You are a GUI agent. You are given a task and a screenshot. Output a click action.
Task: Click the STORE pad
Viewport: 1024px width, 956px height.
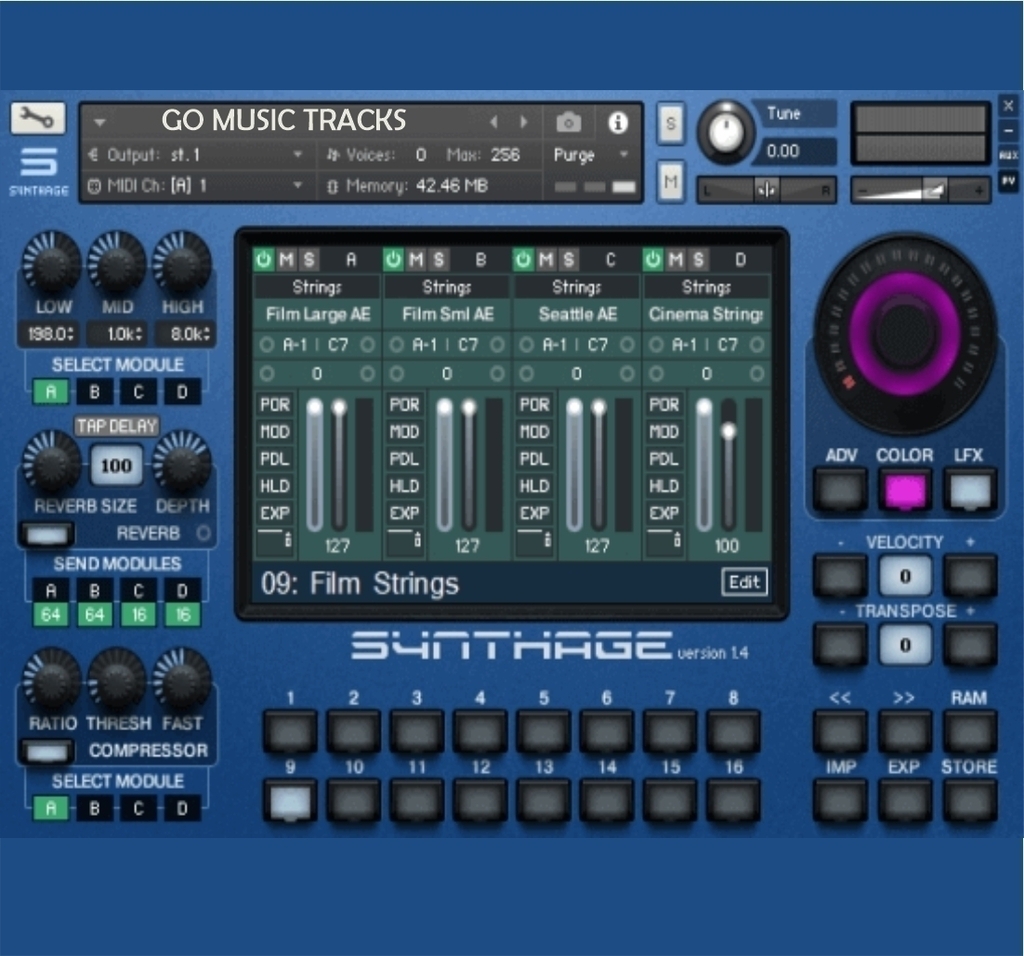[x=970, y=801]
